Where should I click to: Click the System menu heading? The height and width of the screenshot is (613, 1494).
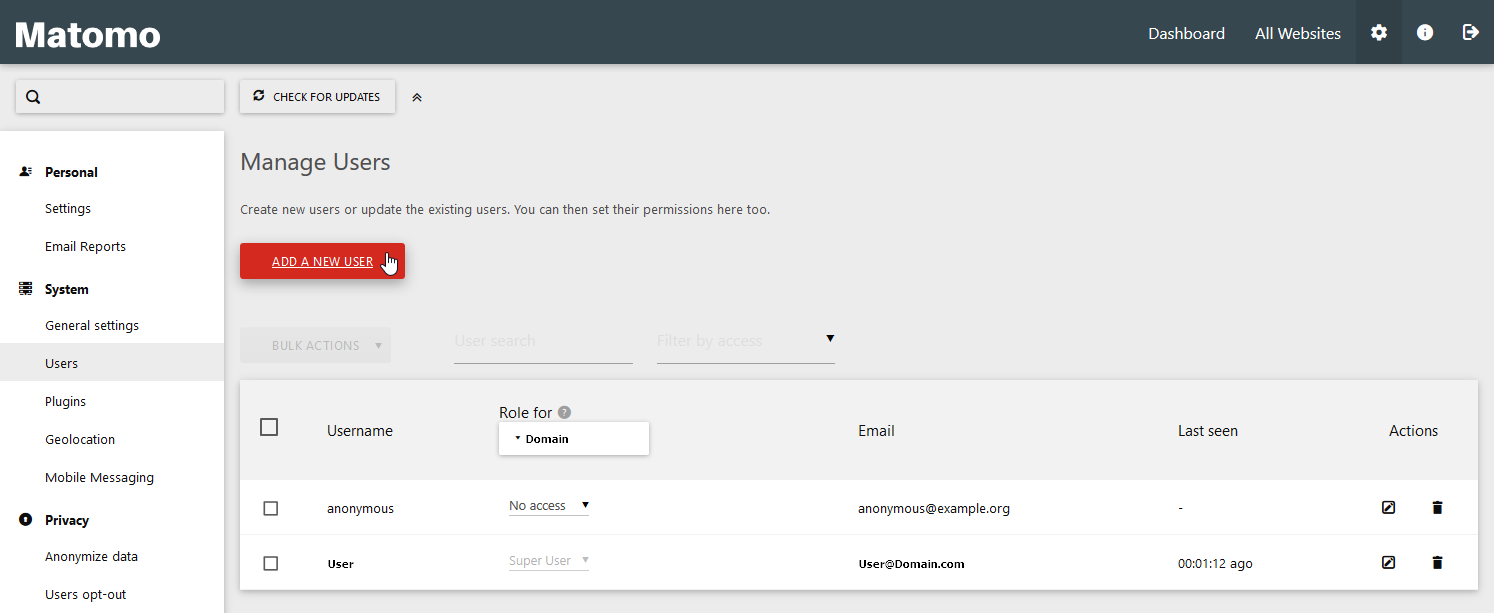point(66,289)
